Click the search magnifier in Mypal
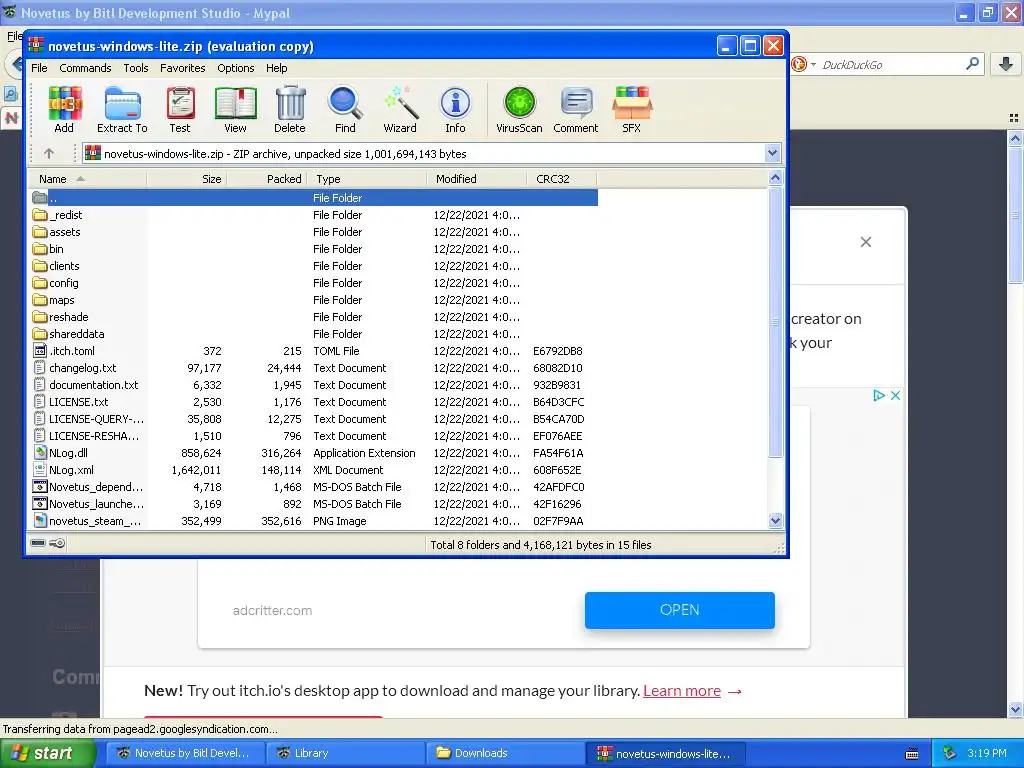 [x=972, y=64]
